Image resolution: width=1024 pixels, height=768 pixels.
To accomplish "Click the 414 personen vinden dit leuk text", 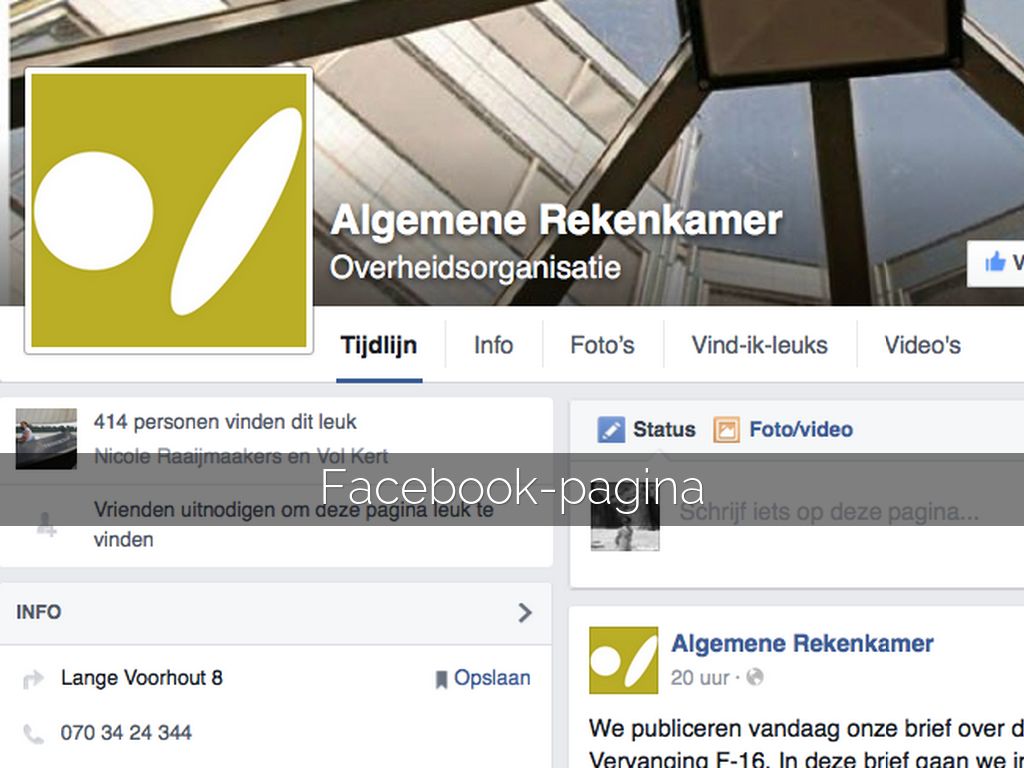I will (x=225, y=422).
